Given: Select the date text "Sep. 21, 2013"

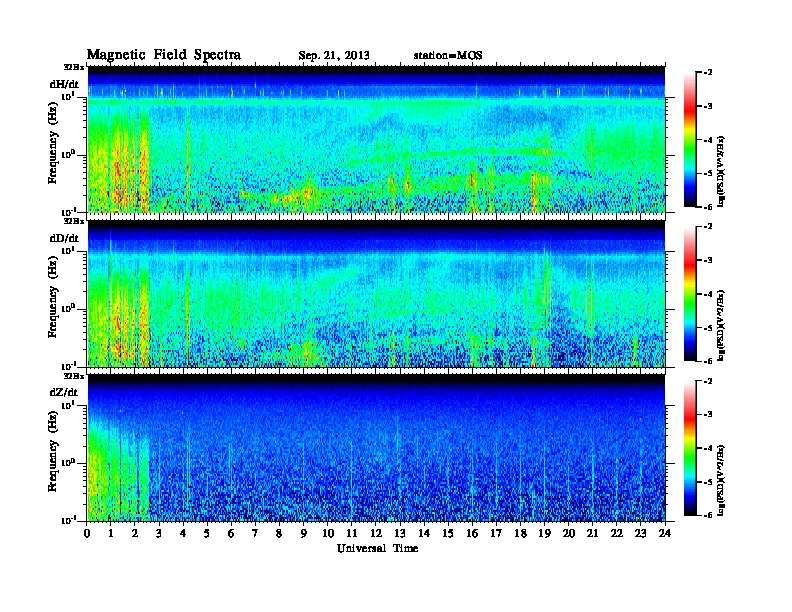Looking at the screenshot, I should [334, 56].
